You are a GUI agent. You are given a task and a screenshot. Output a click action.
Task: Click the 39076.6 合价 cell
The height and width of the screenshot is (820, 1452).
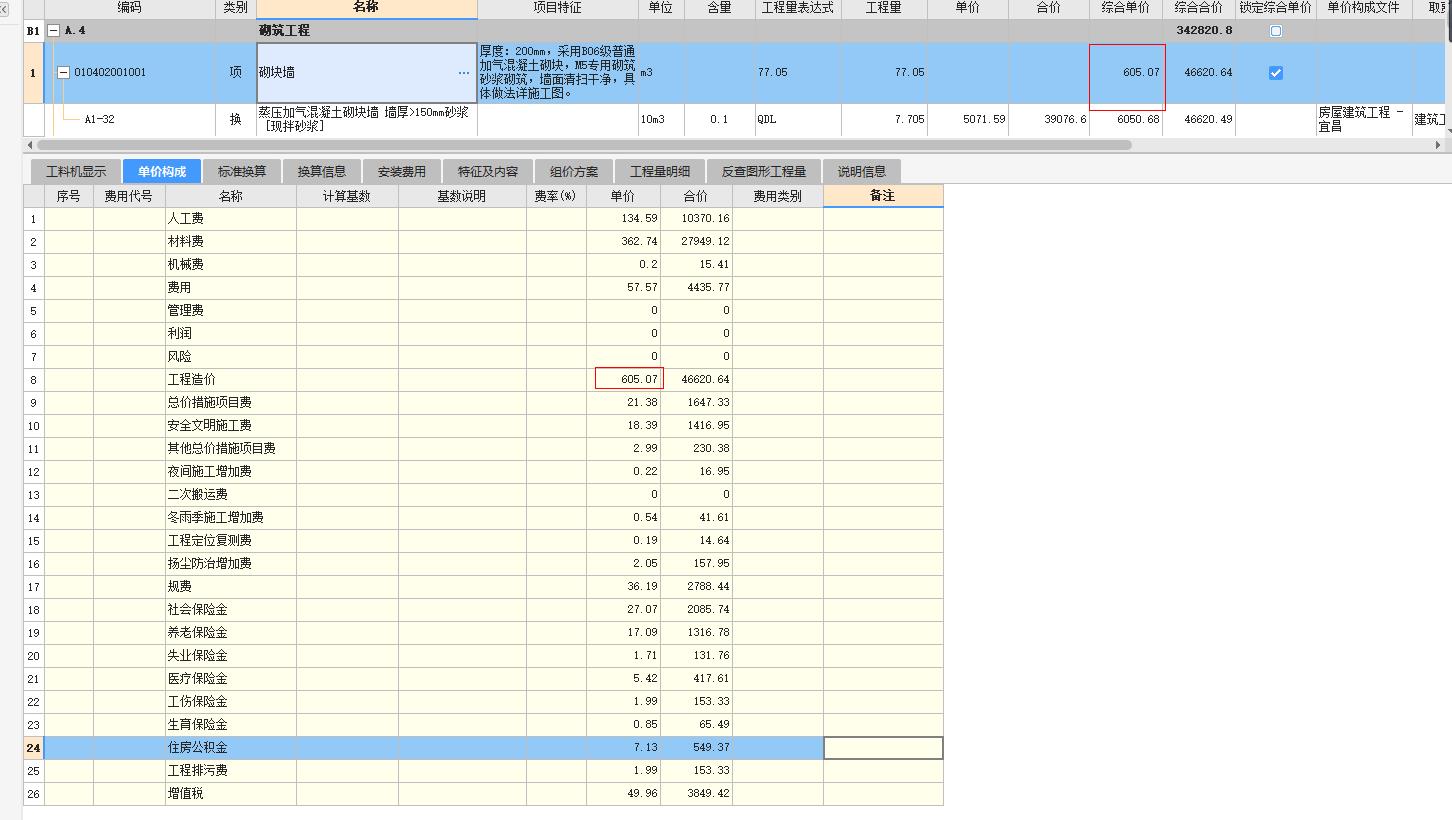coord(1049,119)
